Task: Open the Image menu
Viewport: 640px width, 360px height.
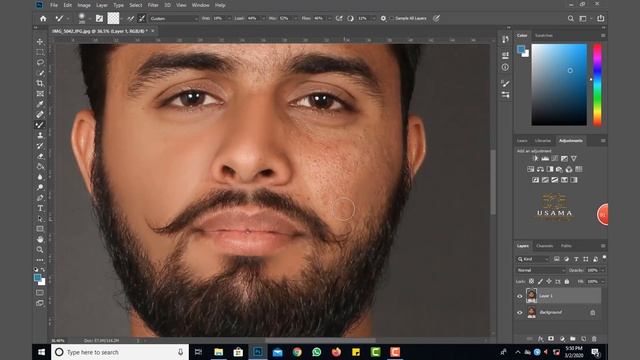Action: pos(84,5)
